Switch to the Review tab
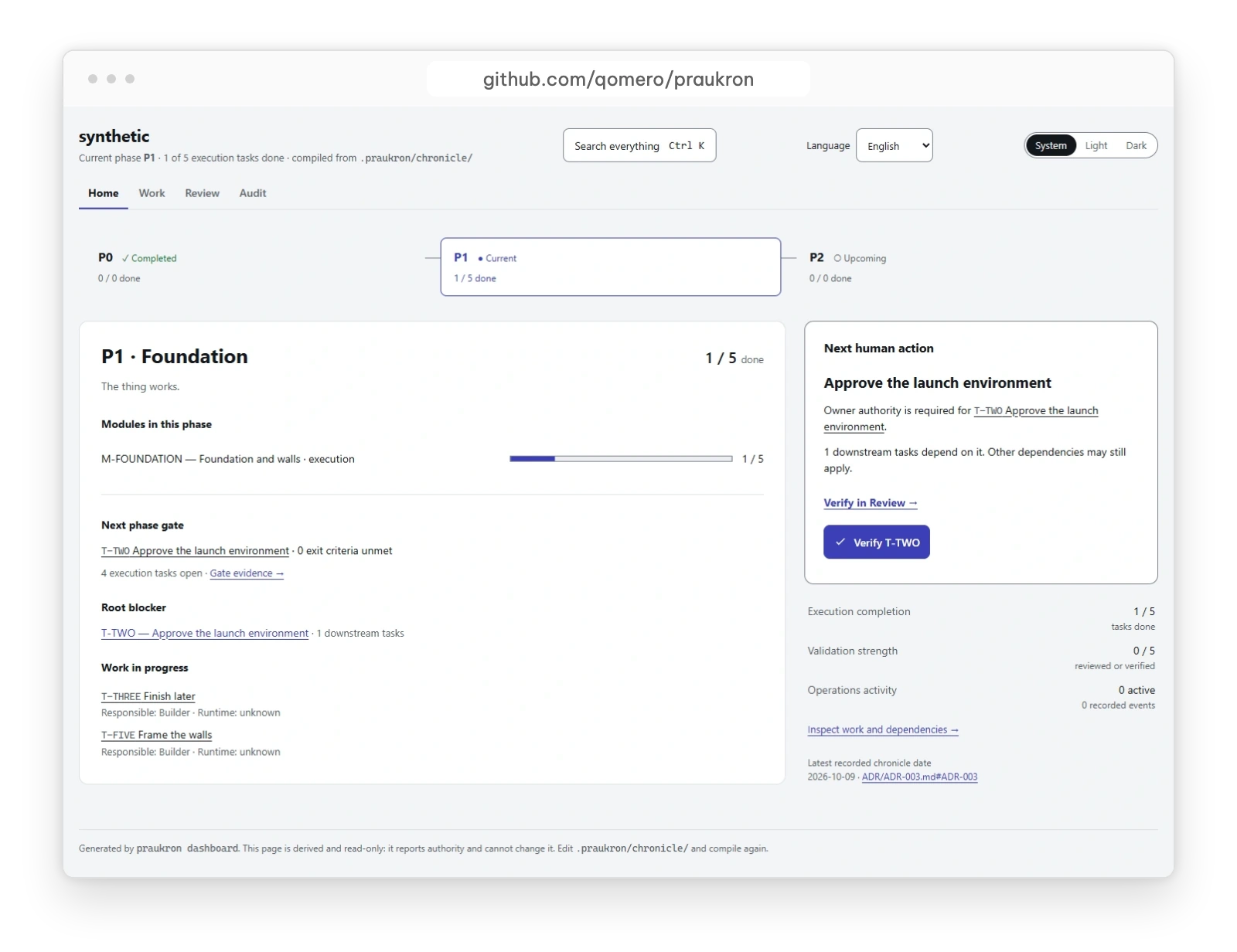The width and height of the screenshot is (1237, 952). [x=202, y=193]
